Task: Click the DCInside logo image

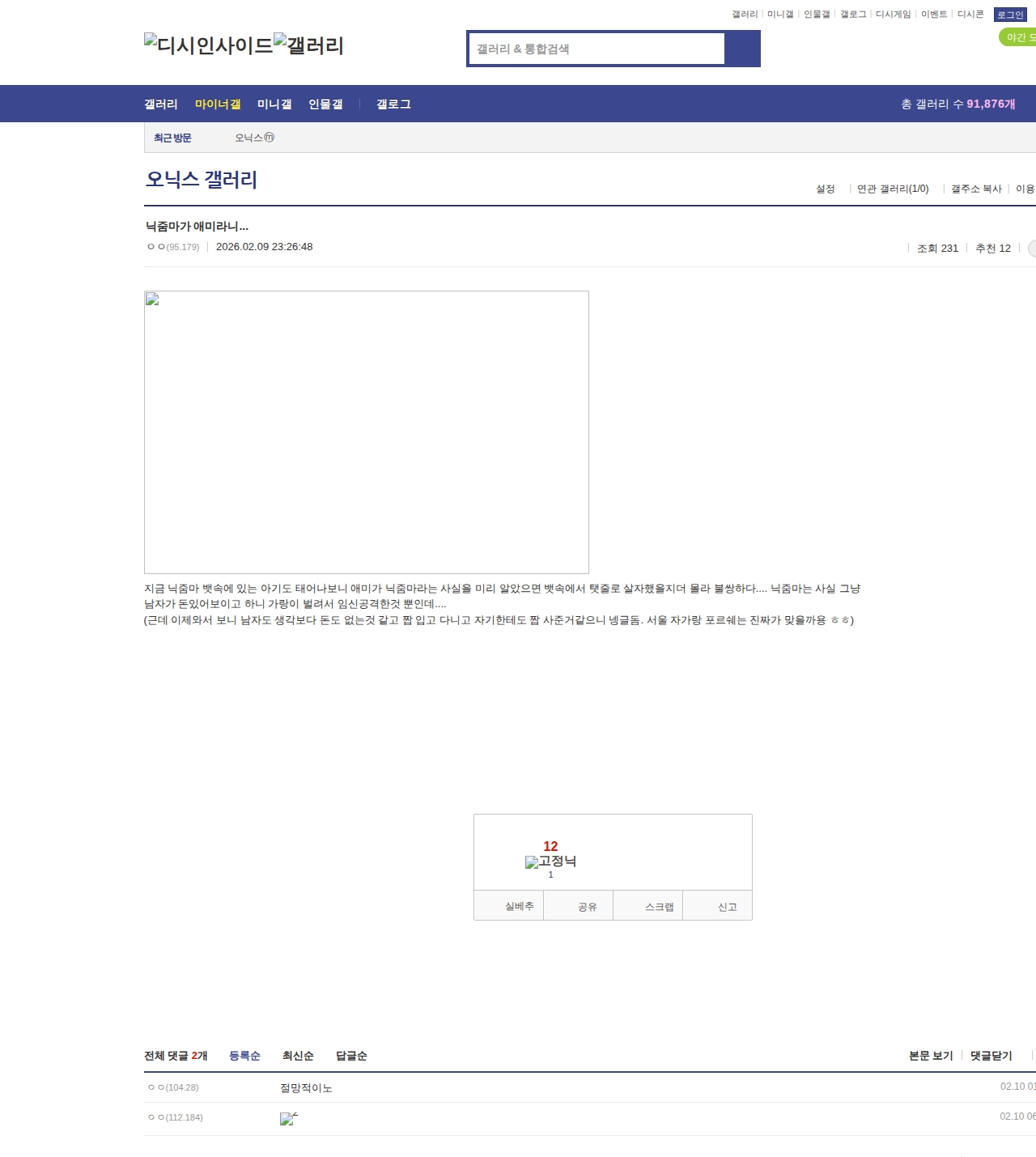Action: click(x=209, y=45)
